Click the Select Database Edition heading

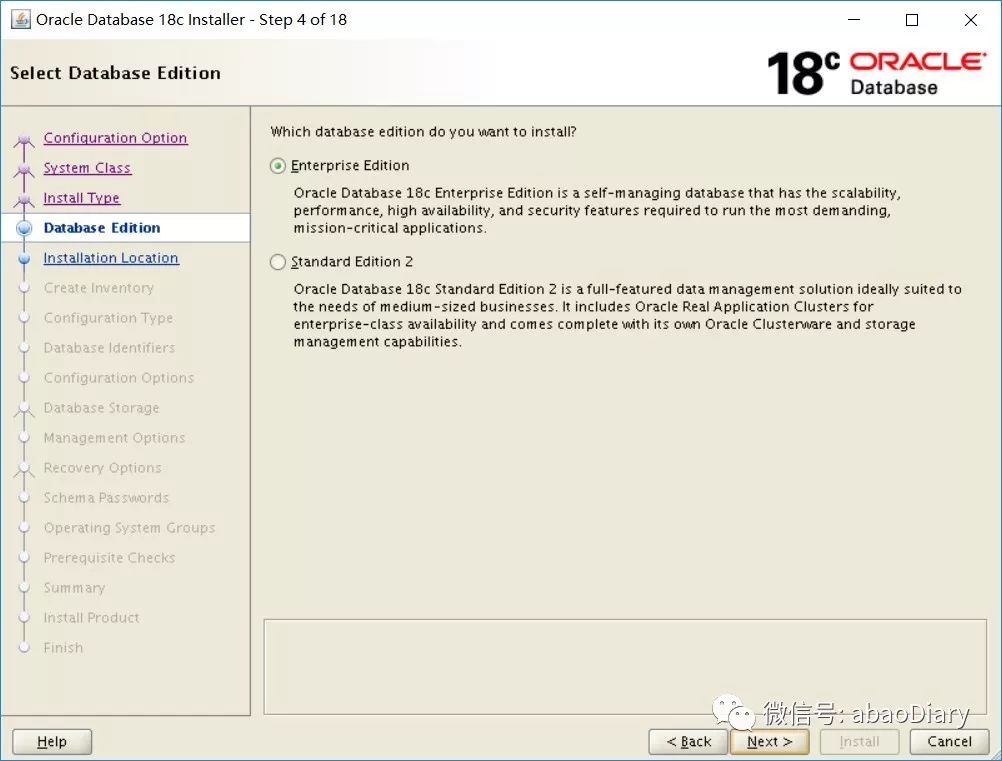click(x=116, y=73)
